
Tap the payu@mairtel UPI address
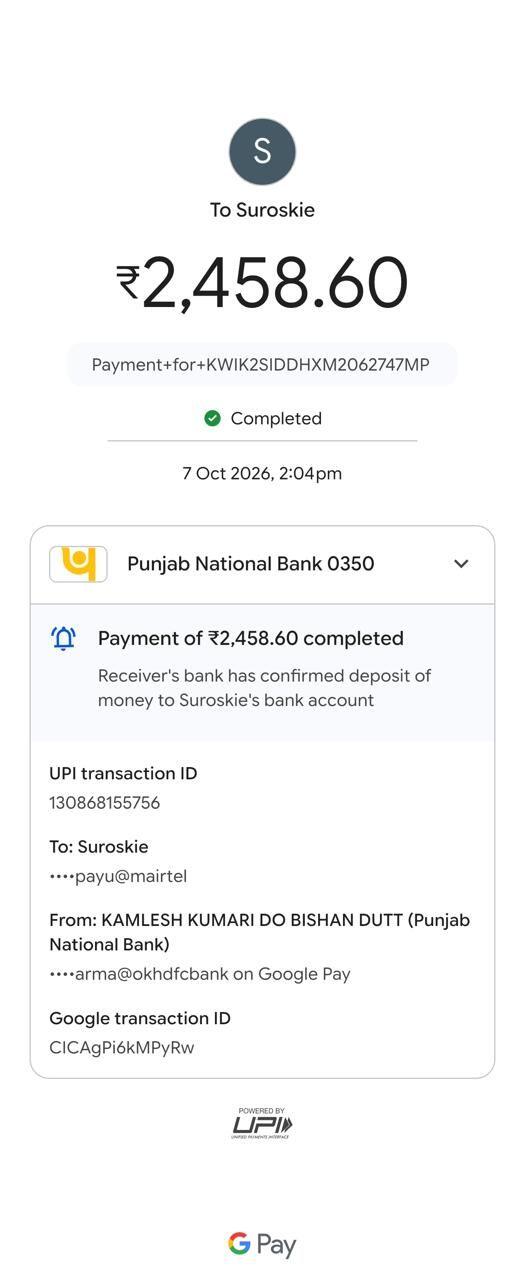pyautogui.click(x=118, y=876)
